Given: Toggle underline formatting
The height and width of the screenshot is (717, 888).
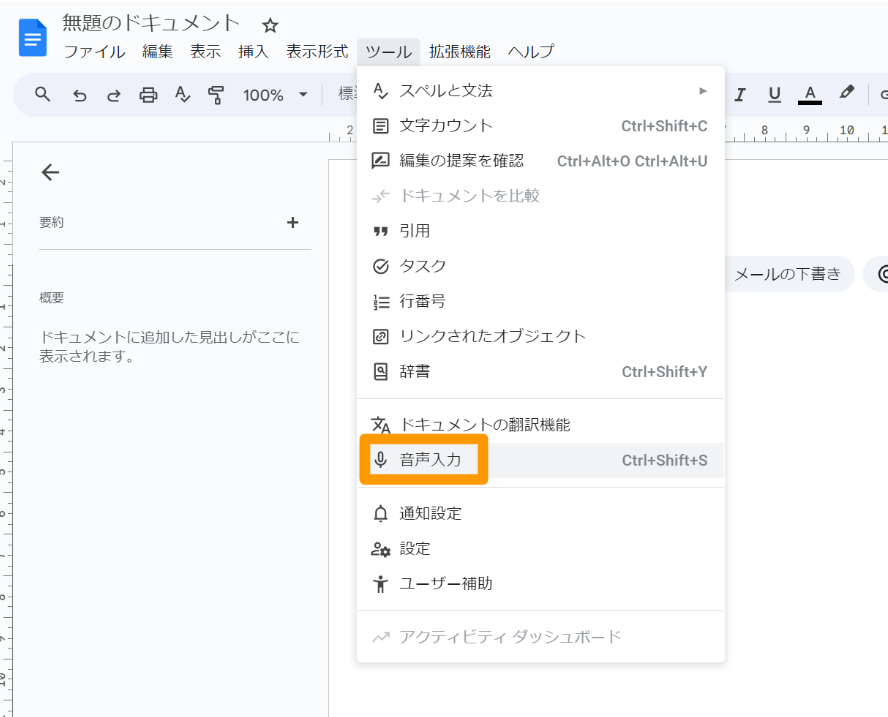Looking at the screenshot, I should [x=774, y=95].
